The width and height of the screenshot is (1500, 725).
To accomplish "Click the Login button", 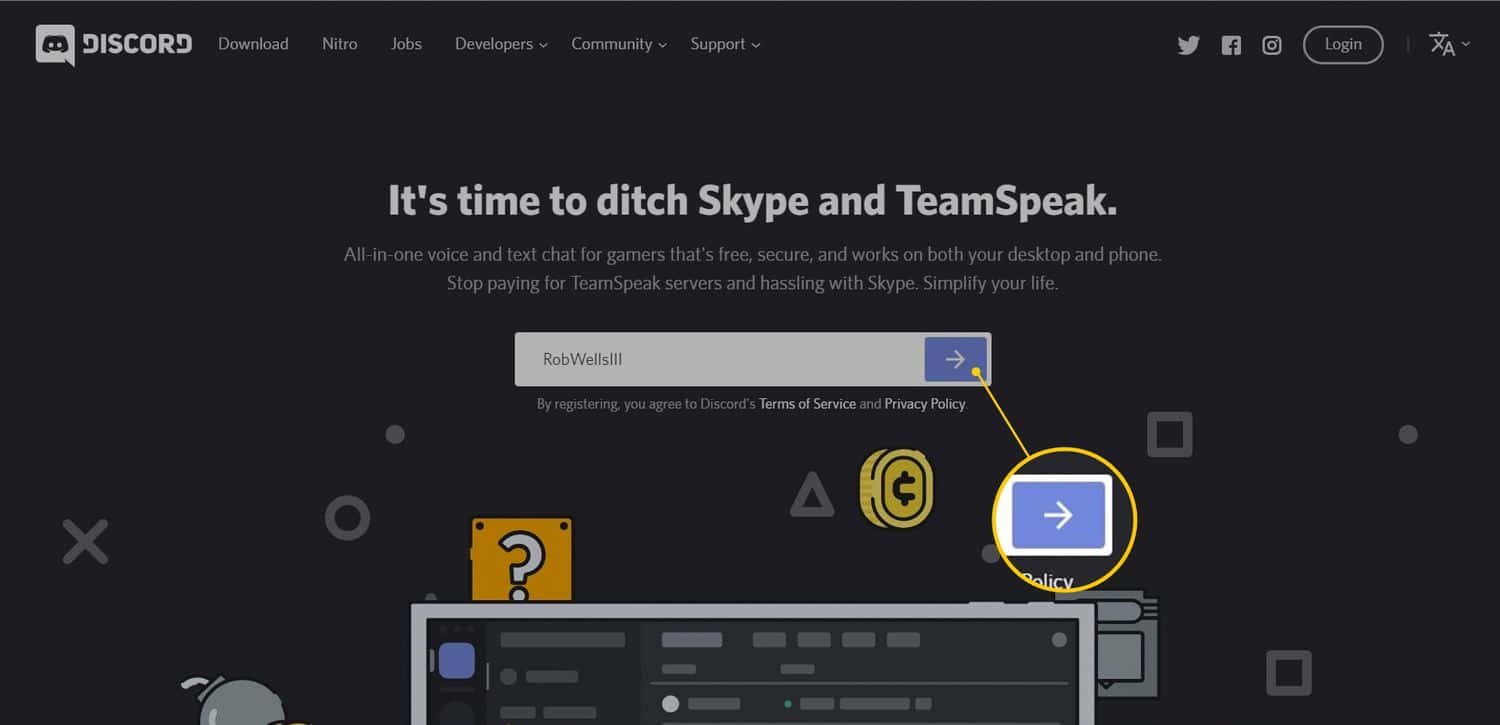I will [x=1343, y=44].
